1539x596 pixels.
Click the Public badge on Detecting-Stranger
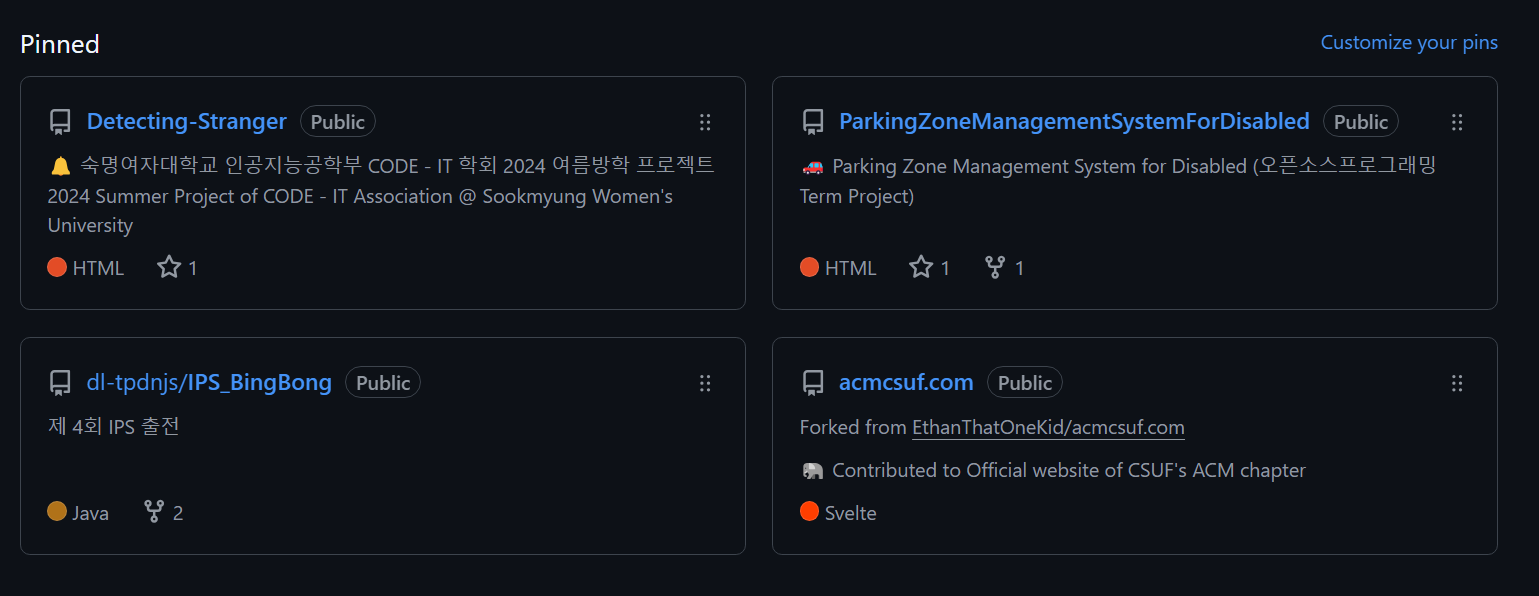[x=337, y=121]
